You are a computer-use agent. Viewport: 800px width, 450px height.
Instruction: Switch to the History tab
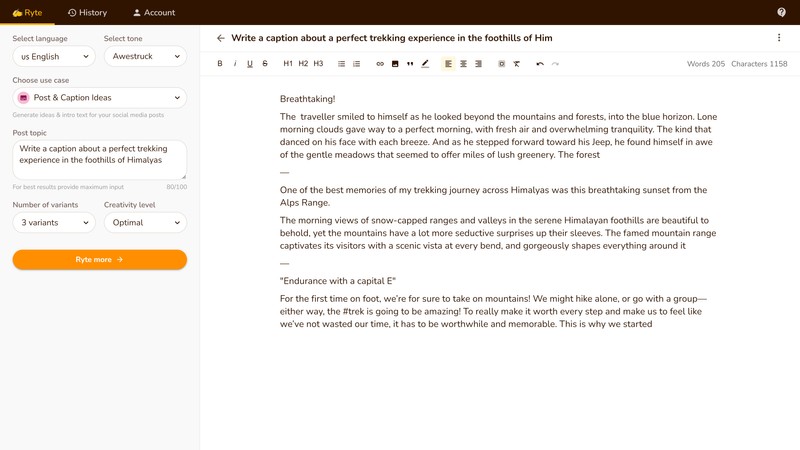[87, 13]
